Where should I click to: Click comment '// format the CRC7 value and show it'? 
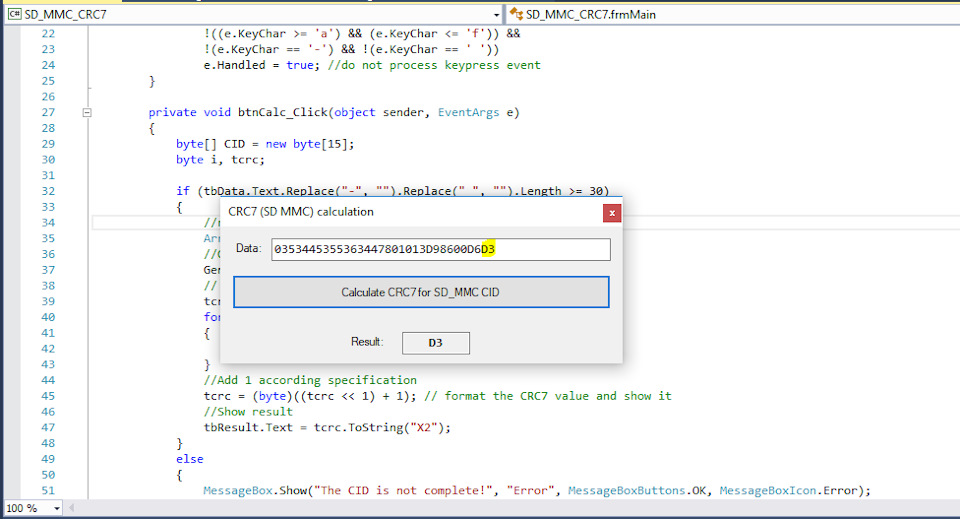[x=548, y=396]
